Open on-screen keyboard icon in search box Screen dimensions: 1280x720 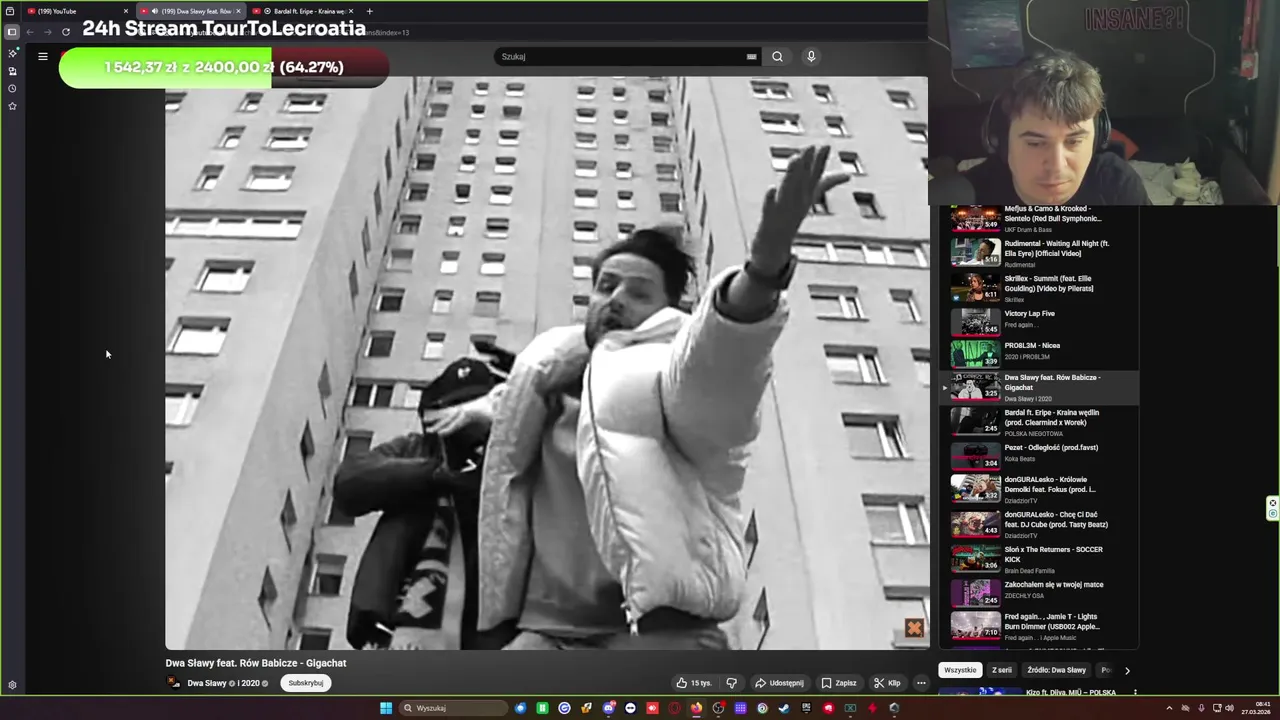pyautogui.click(x=752, y=57)
